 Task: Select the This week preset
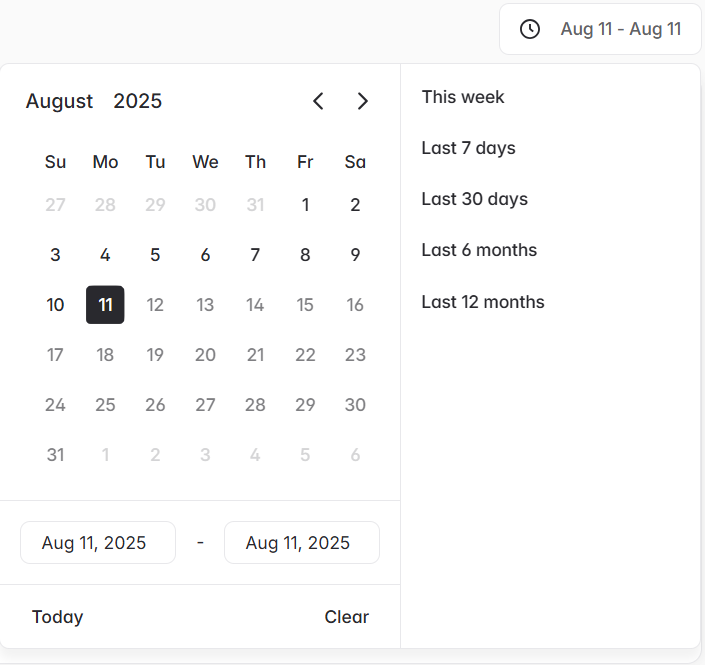[463, 97]
